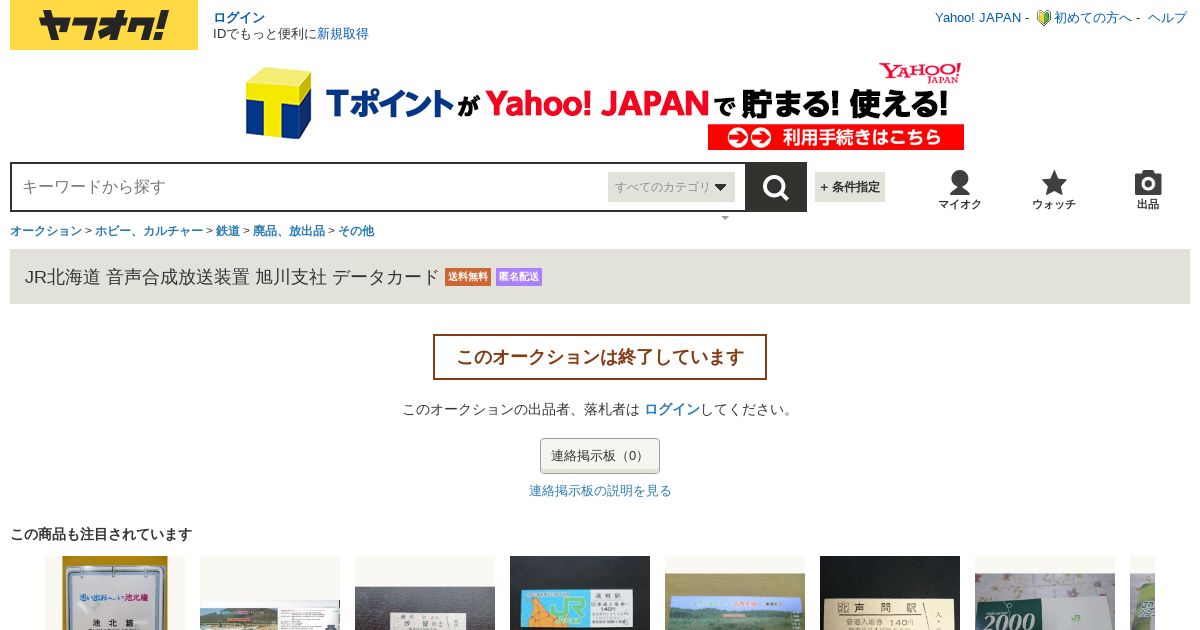This screenshot has width=1200, height=630.
Task: Open the Yahoo! JAPAN link
Action: click(978, 18)
